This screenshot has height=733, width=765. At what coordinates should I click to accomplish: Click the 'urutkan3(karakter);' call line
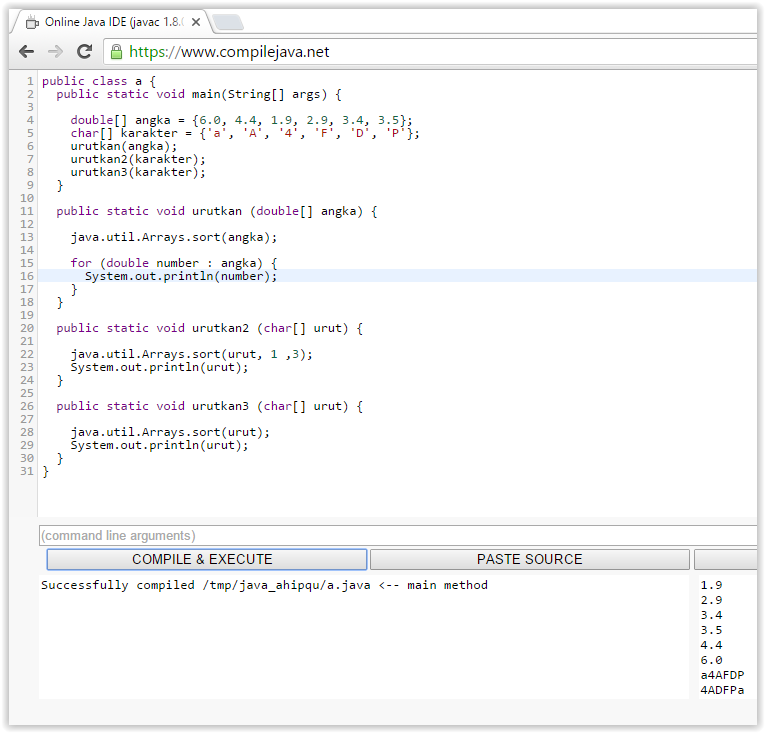tap(138, 172)
